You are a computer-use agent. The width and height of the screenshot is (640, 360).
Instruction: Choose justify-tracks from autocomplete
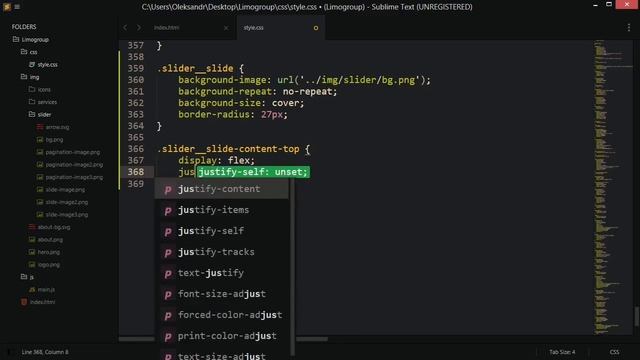(221, 252)
